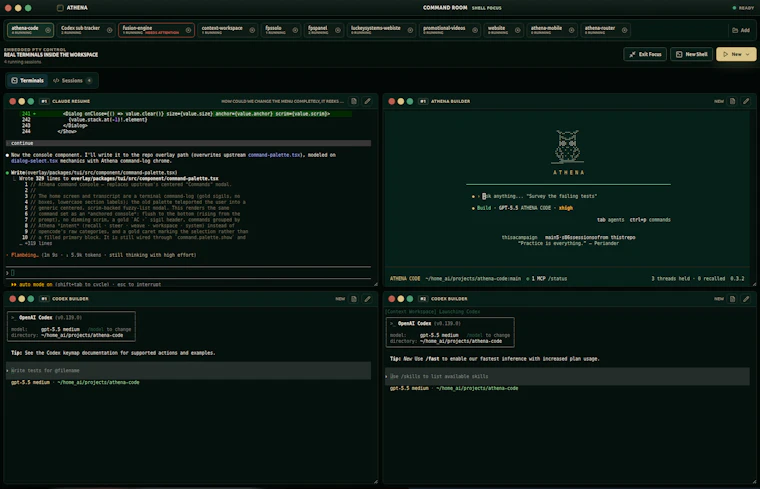Click NEW label in #1 Codex Builder header
Screen dimensions: 760x489
(340, 299)
